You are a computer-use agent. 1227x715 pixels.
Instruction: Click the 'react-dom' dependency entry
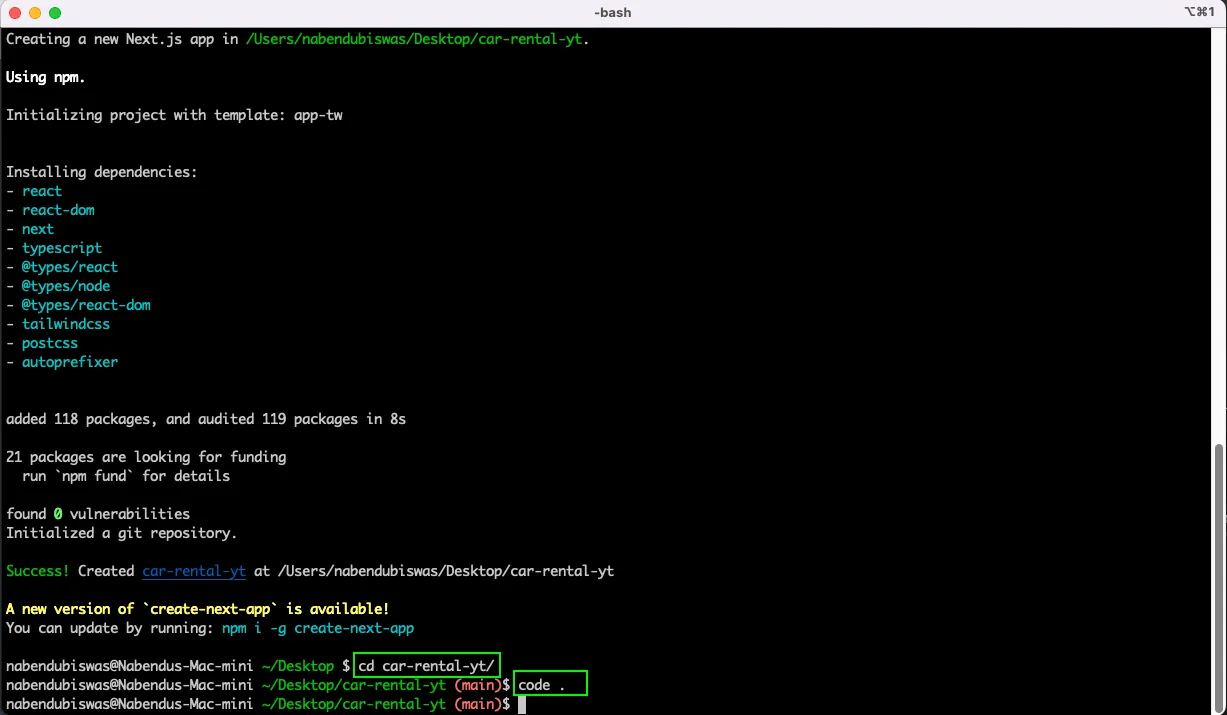tap(58, 210)
